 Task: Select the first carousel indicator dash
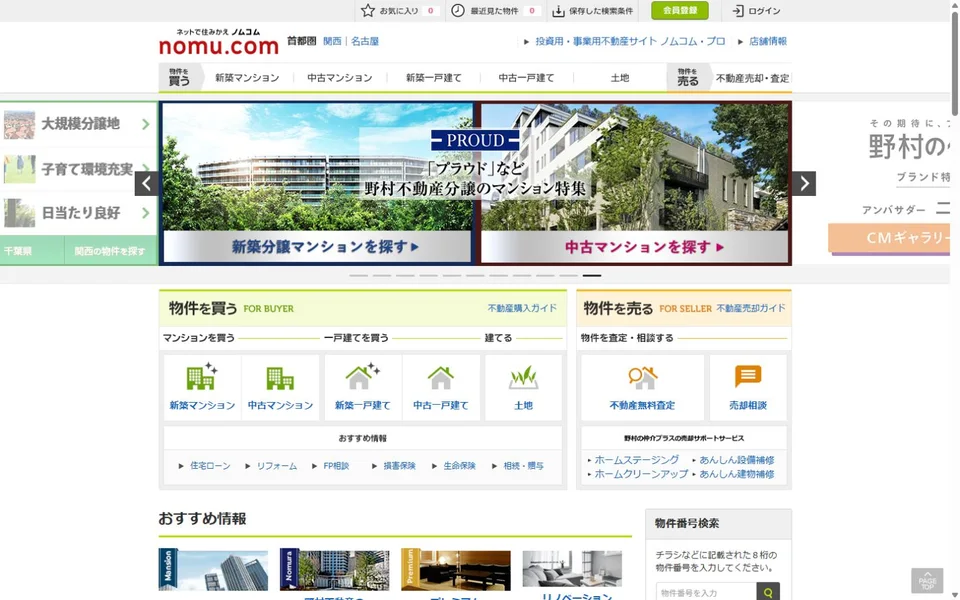[x=359, y=276]
